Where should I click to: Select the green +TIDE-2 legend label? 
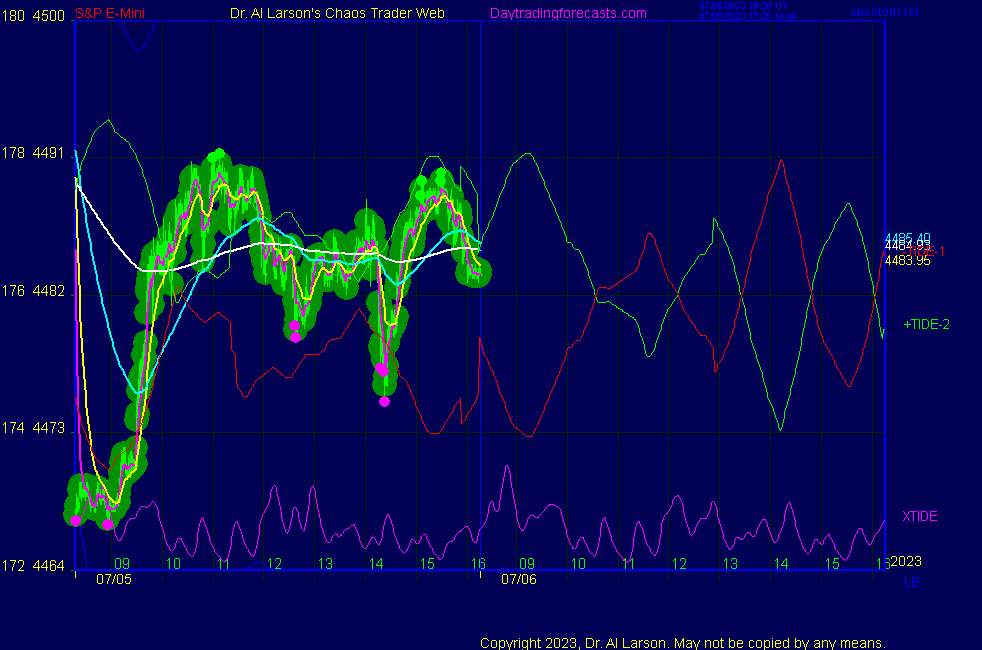[x=926, y=324]
